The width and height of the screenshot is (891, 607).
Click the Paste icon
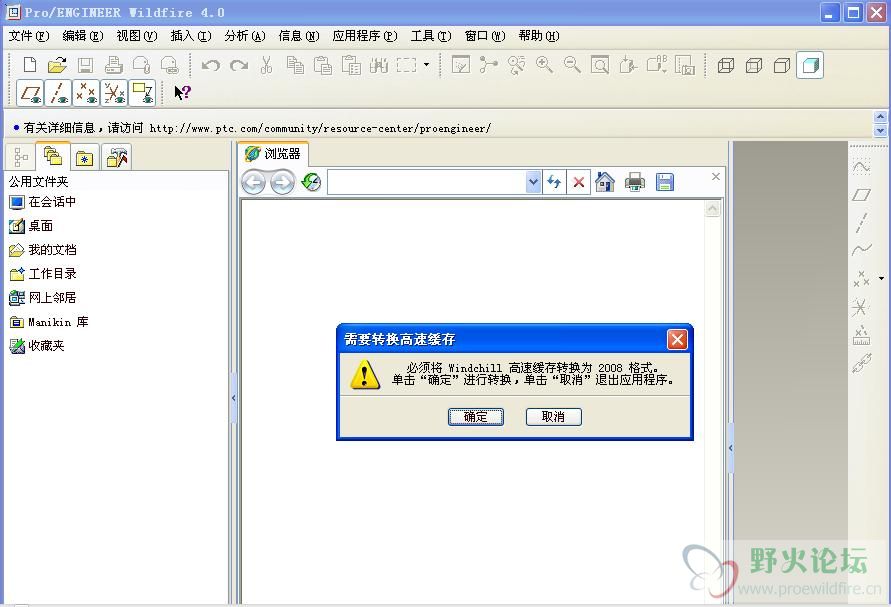tap(323, 65)
